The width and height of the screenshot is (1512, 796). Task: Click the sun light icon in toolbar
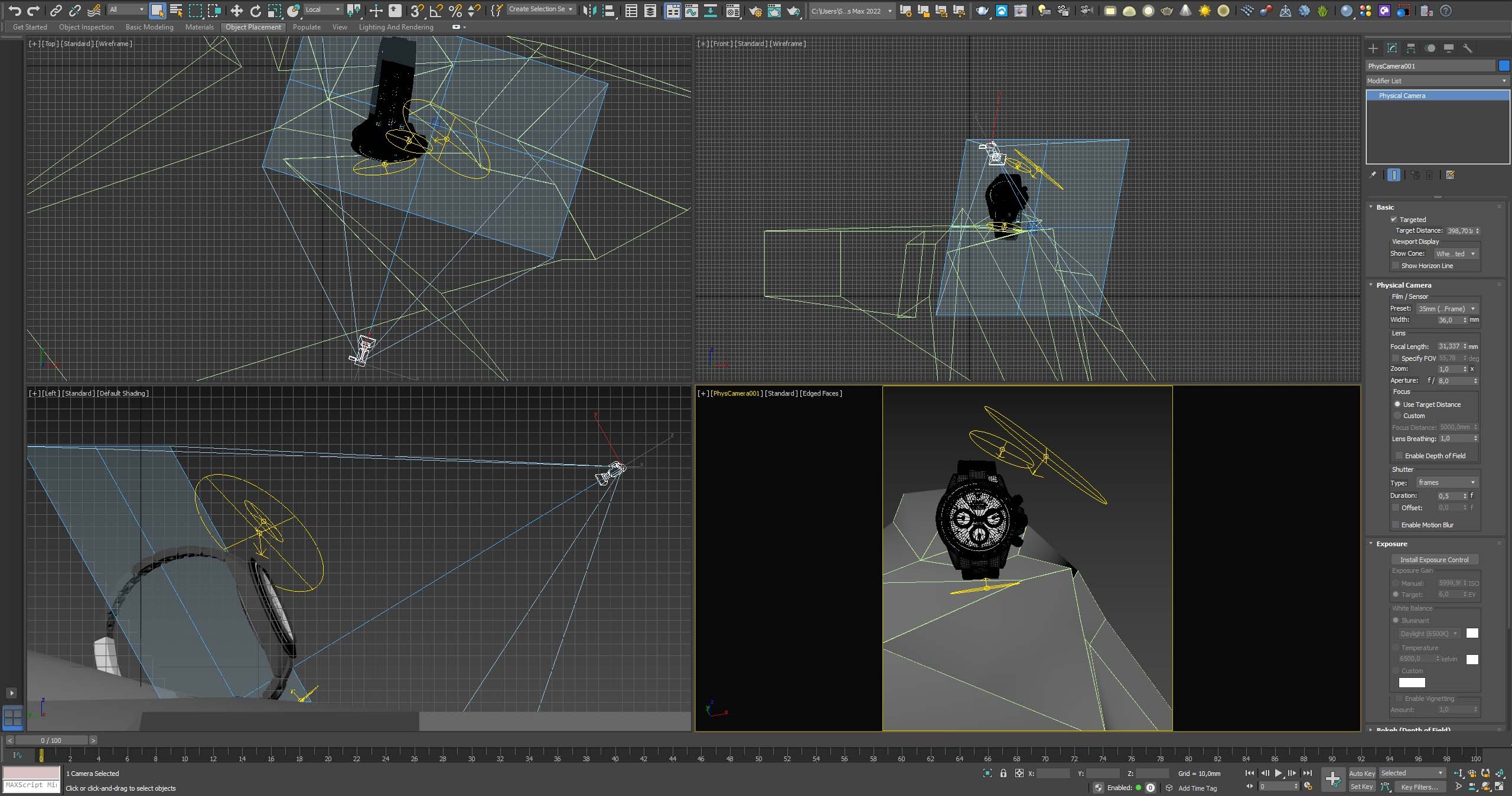click(x=1204, y=11)
